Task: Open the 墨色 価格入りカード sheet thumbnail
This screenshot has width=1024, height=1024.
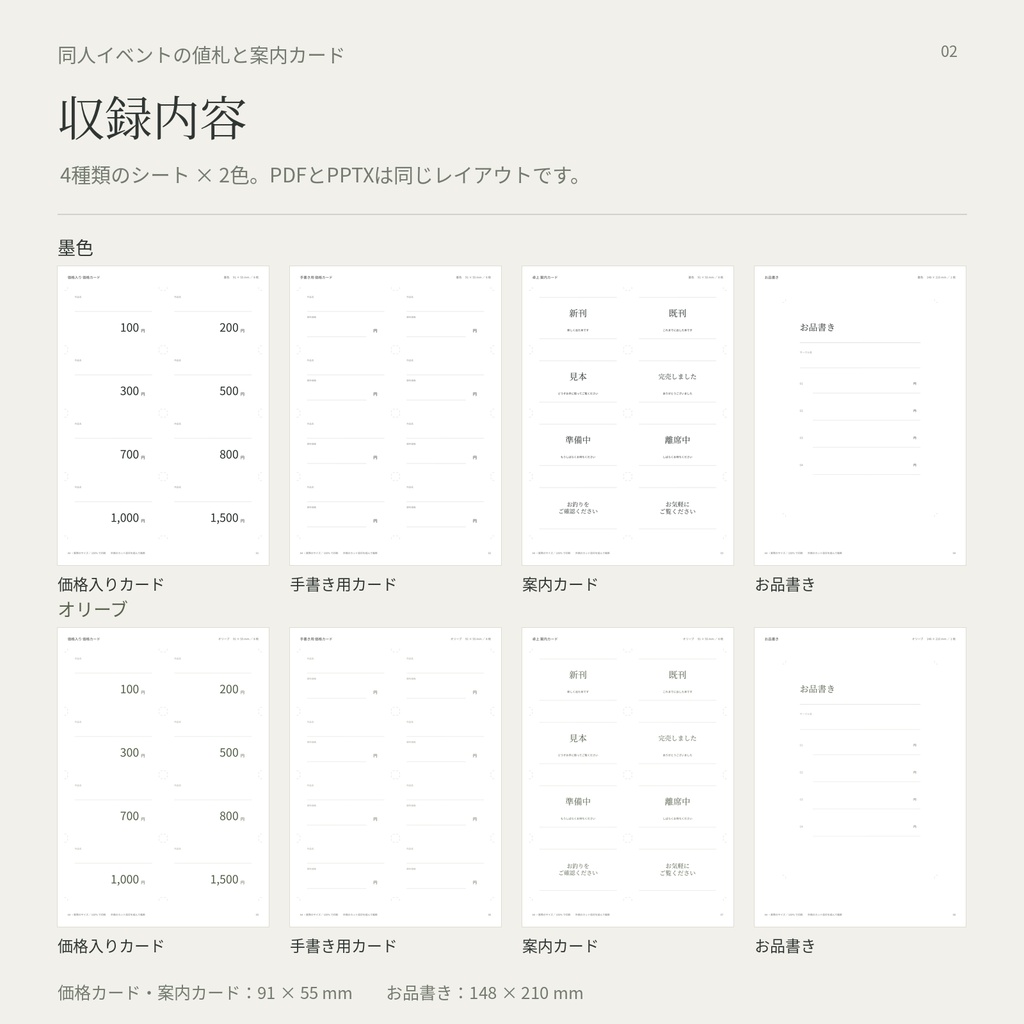Action: [163, 415]
